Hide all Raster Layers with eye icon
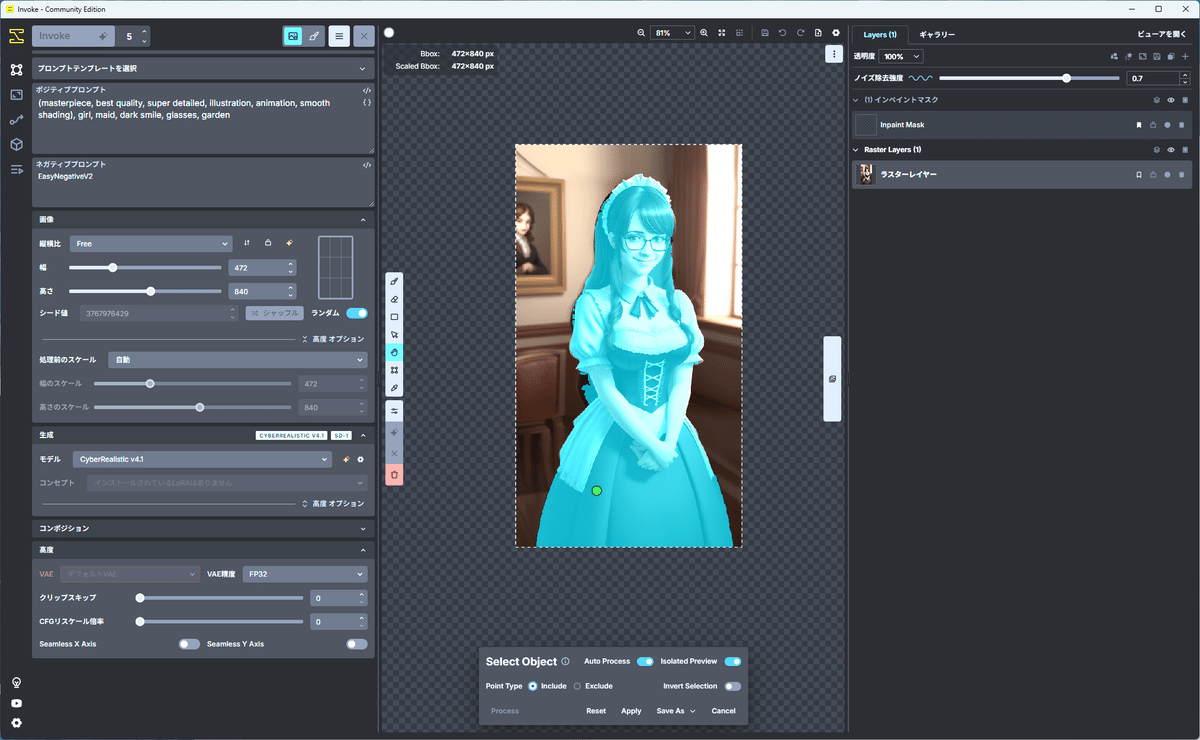Viewport: 1200px width, 740px height. click(x=1170, y=150)
